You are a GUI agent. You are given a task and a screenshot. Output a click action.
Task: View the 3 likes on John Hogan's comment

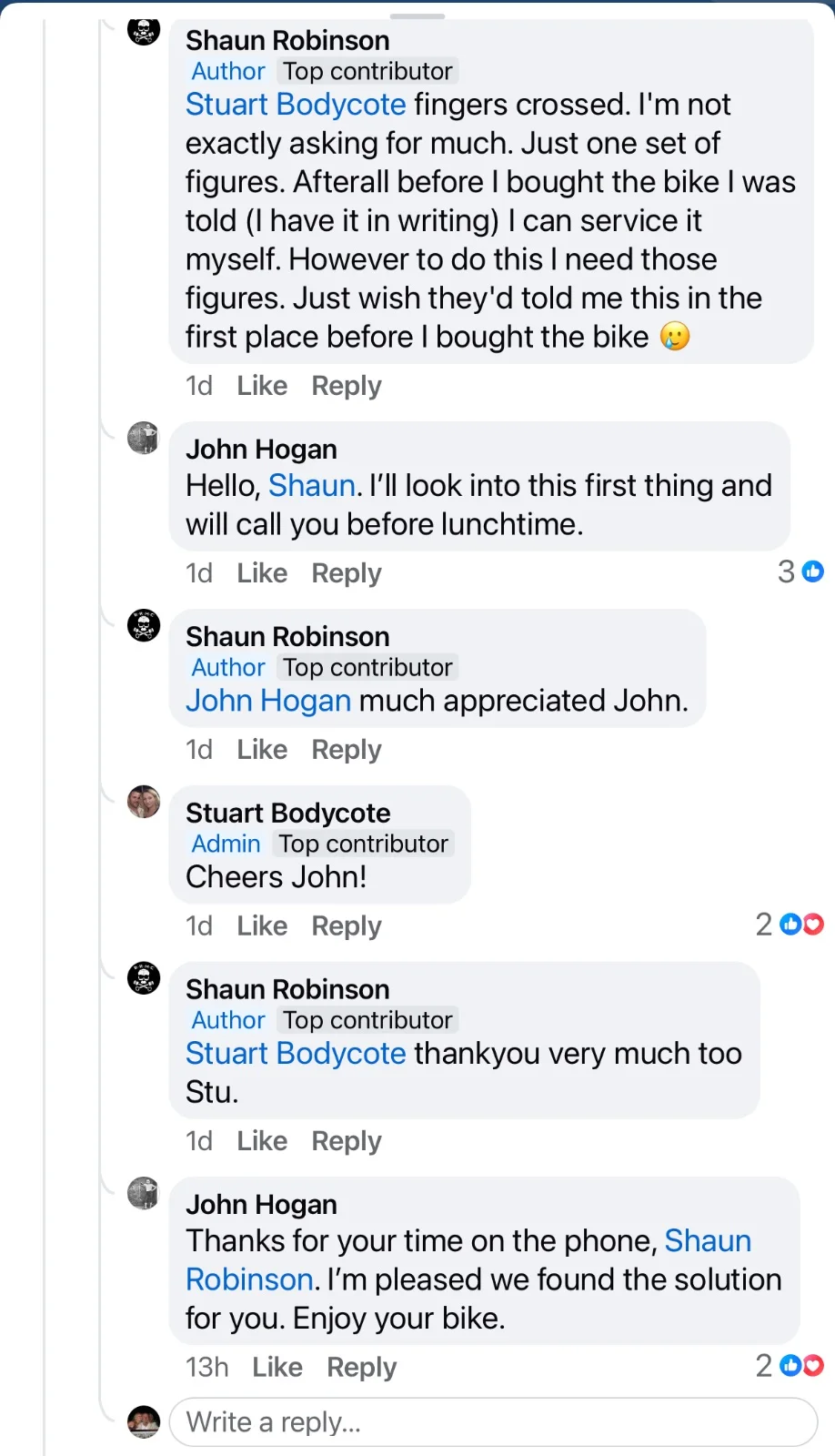800,571
